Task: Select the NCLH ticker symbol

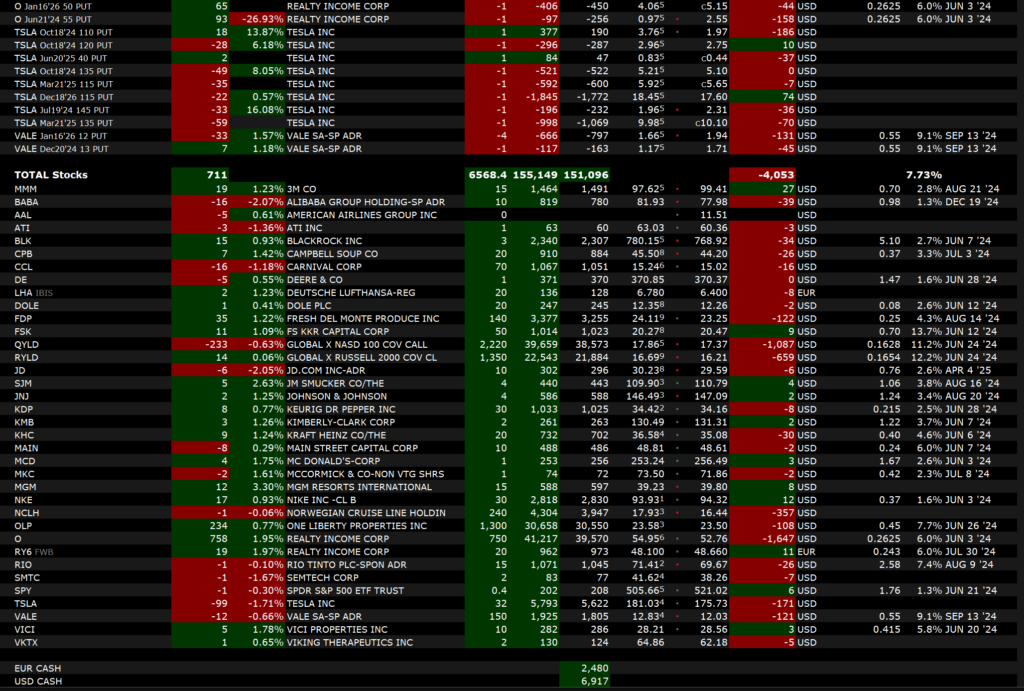Action: click(x=28, y=511)
